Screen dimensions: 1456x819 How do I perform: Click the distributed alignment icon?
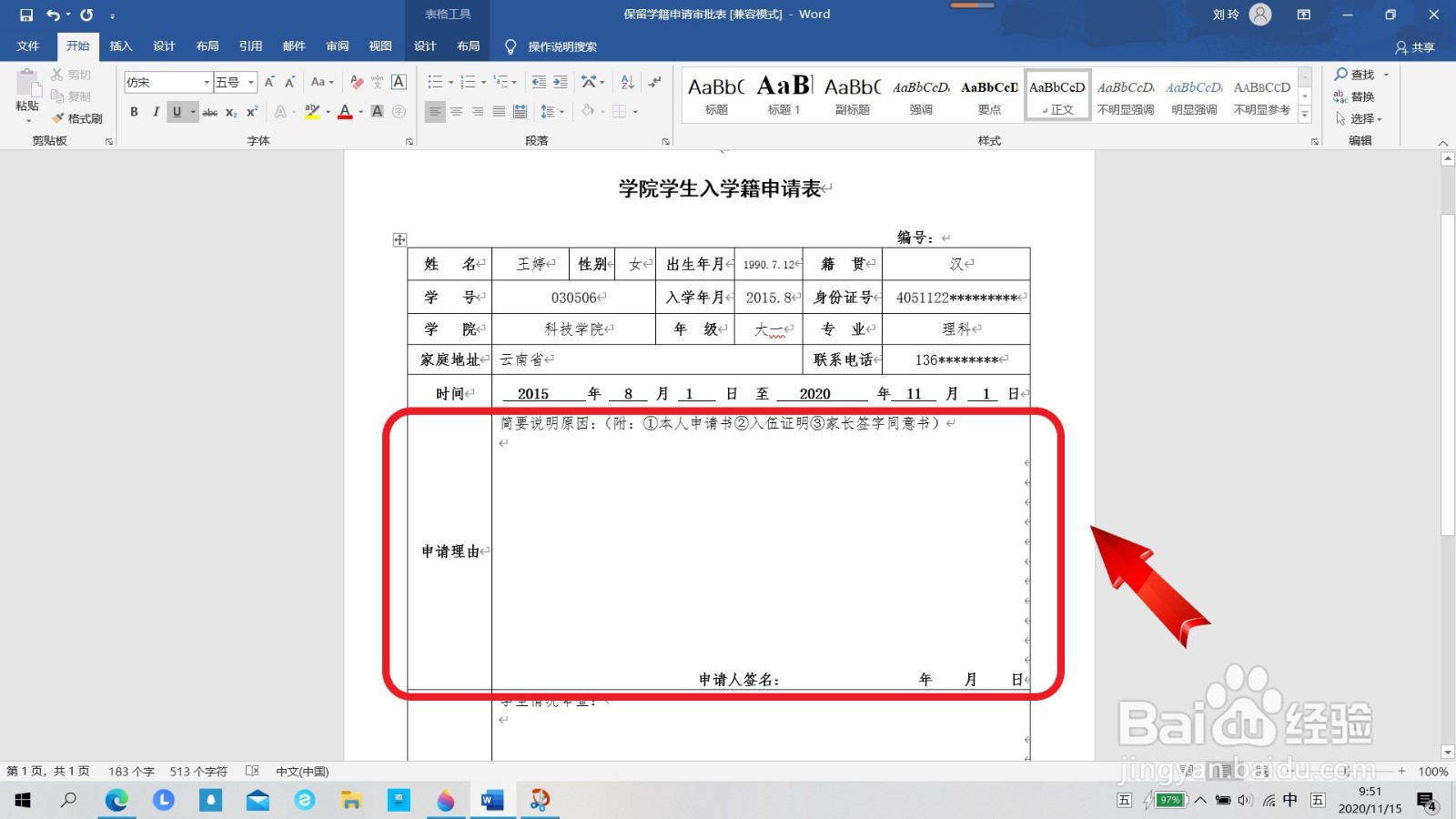tap(520, 112)
